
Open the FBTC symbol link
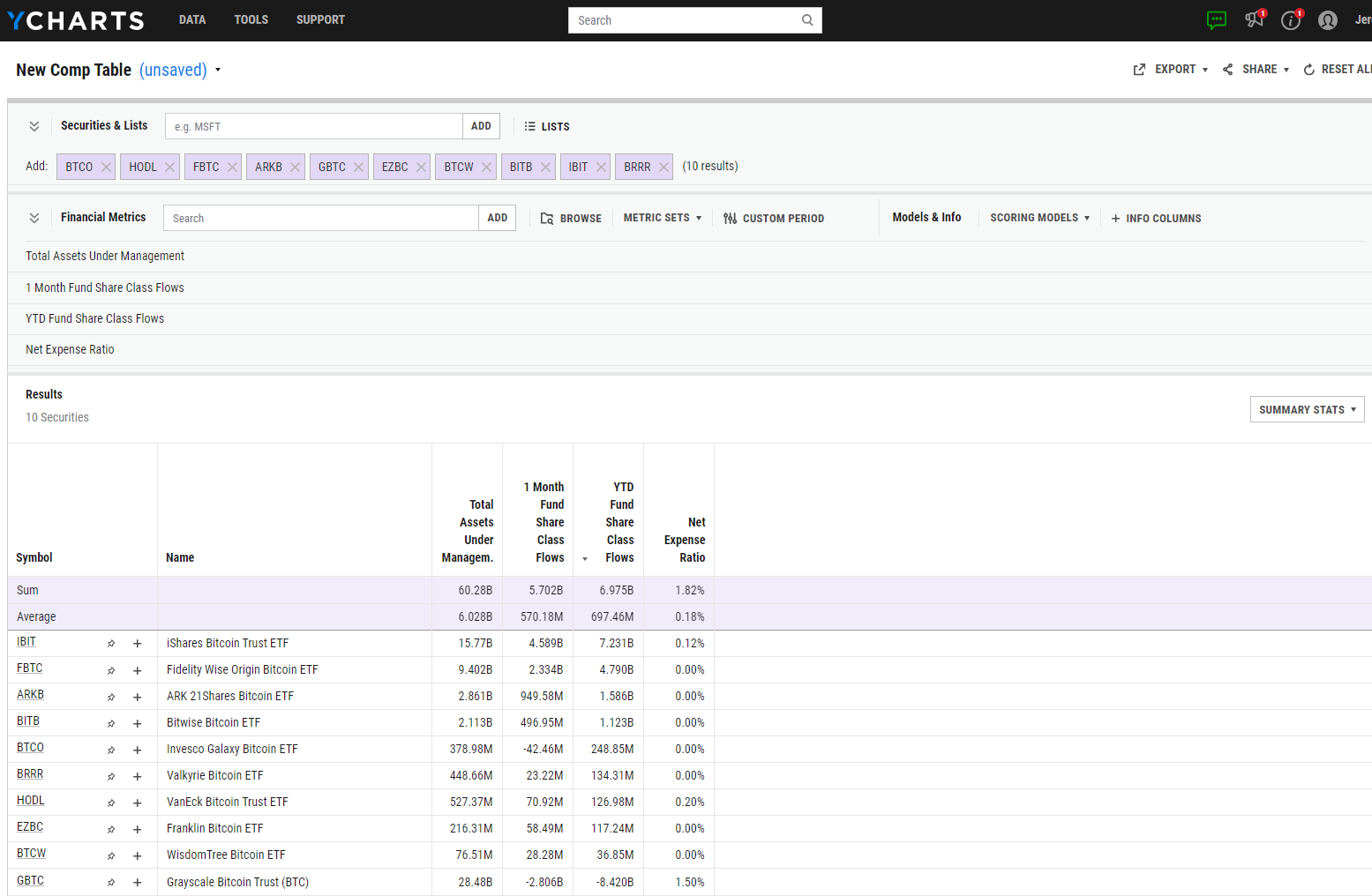click(29, 668)
